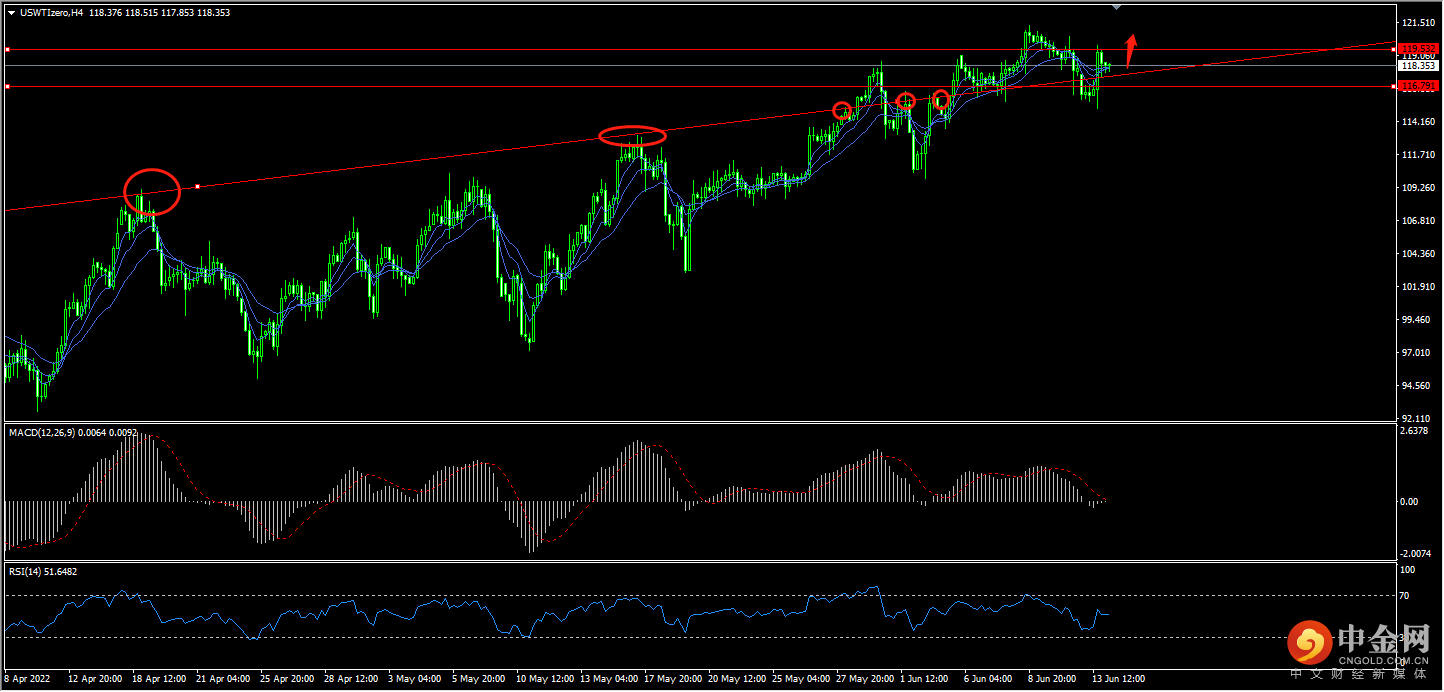Screen dimensions: 1444x692
Task: Click the OHLC values 118.376 118.515 117.853 118.353
Action: [159, 13]
